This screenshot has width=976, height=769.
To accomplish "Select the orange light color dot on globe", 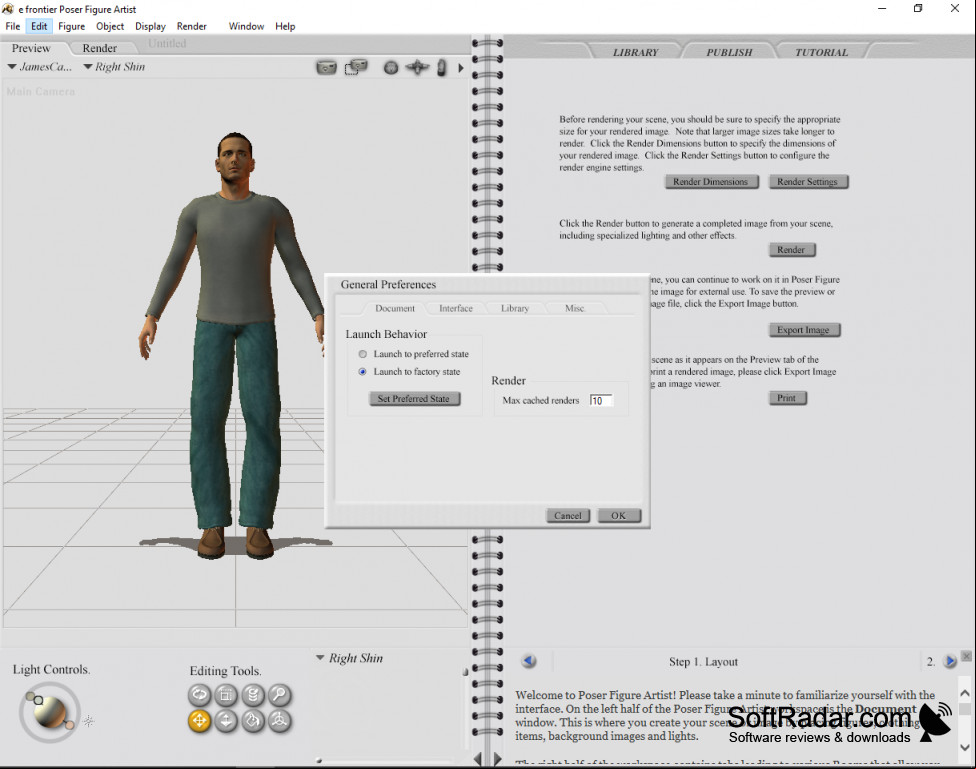I will [70, 725].
